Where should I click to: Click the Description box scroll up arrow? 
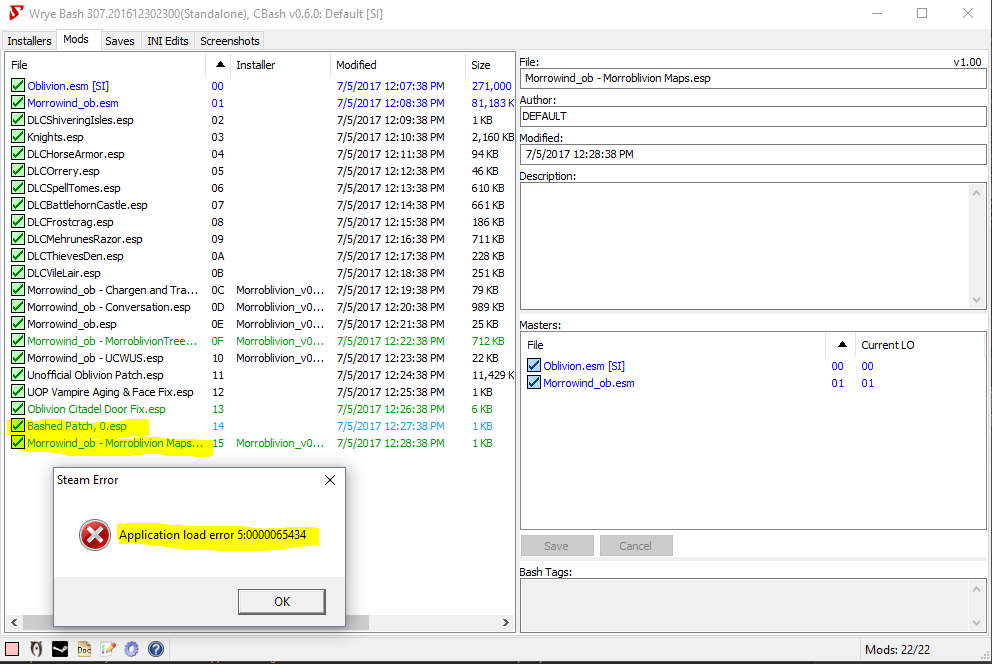pos(976,193)
